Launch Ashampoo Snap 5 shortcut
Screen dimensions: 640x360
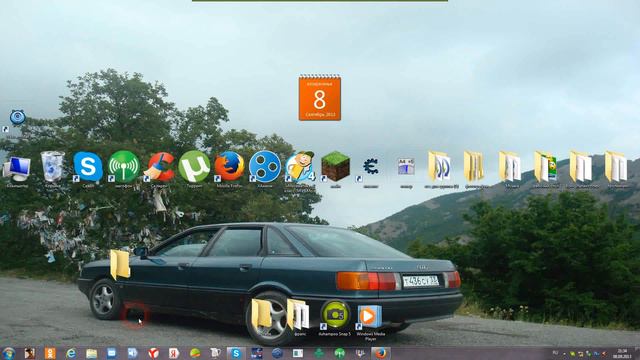pyautogui.click(x=335, y=315)
